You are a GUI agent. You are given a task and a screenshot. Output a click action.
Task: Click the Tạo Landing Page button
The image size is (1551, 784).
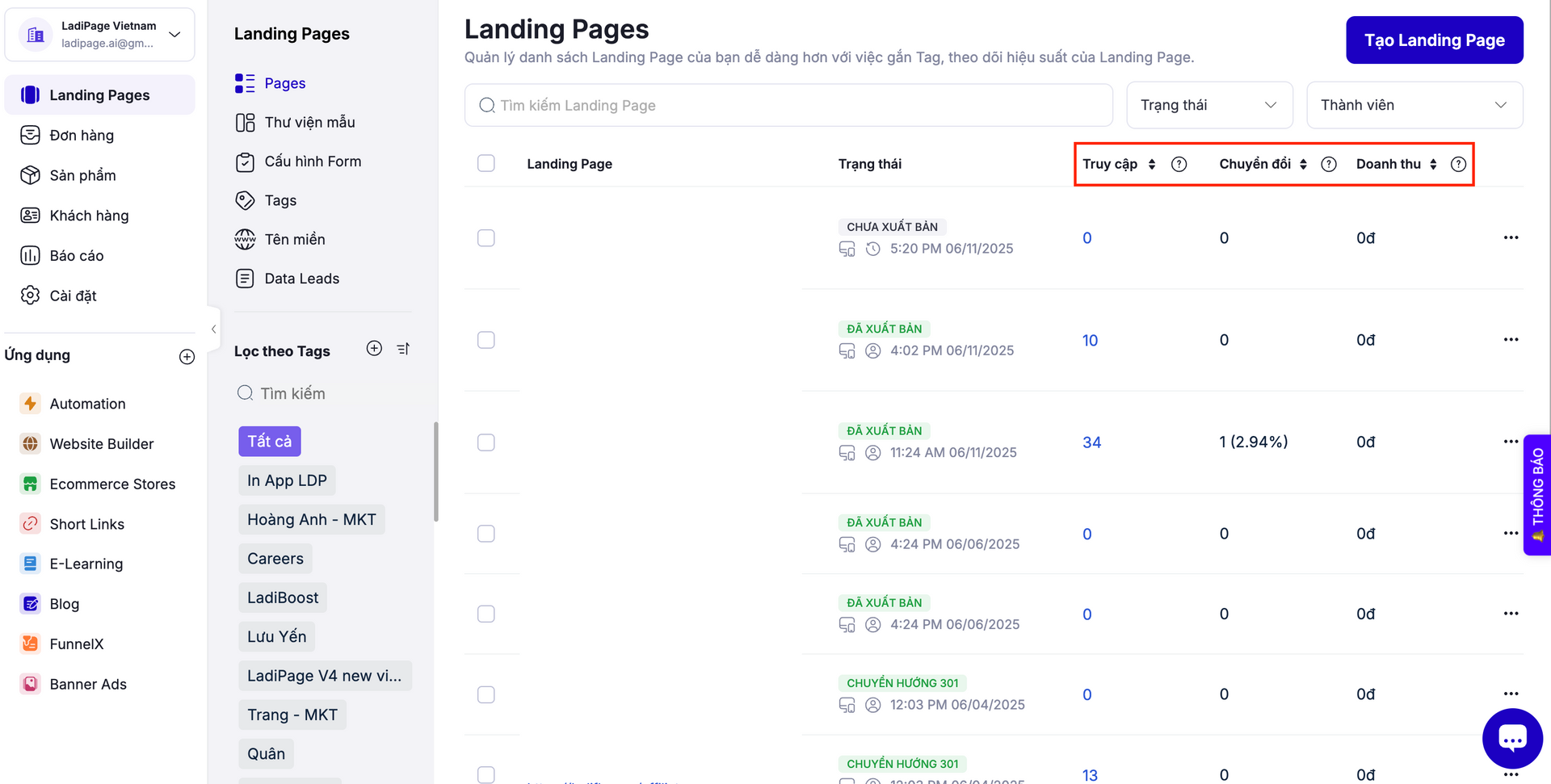(x=1434, y=40)
